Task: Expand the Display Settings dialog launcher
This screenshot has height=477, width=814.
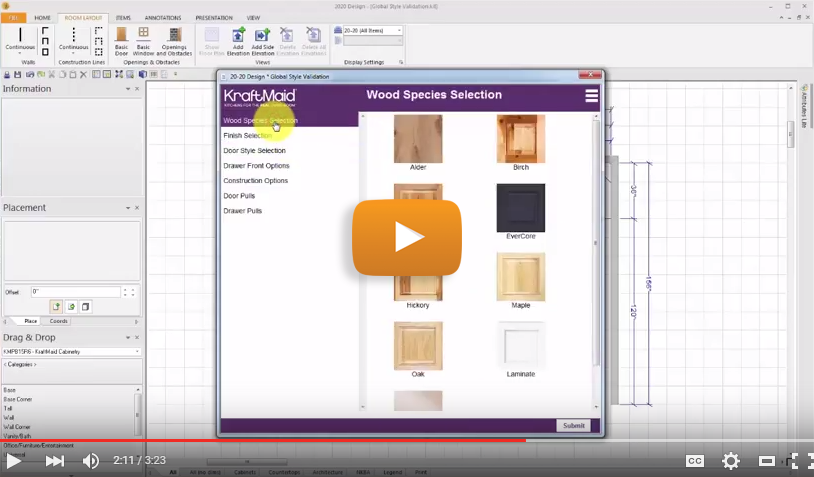Action: [401, 62]
